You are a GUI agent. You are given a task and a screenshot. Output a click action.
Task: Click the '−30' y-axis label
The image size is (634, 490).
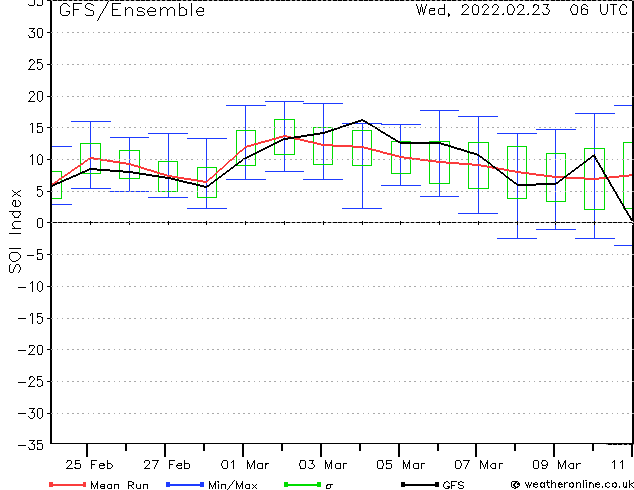[x=31, y=414]
